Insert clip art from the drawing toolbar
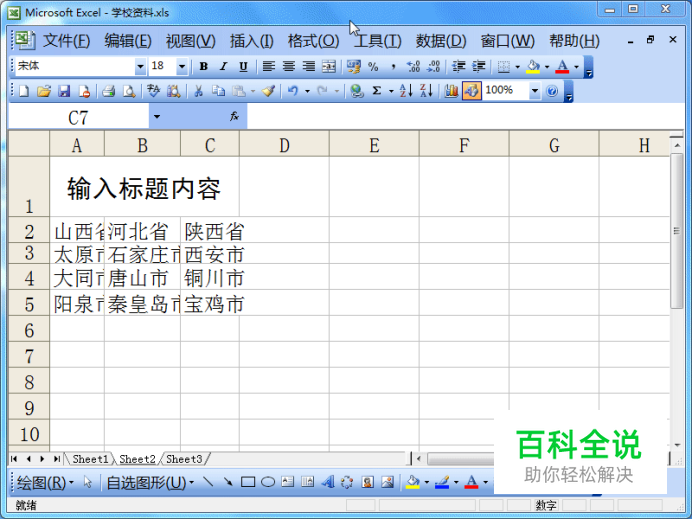This screenshot has height=519, width=692. click(x=368, y=482)
